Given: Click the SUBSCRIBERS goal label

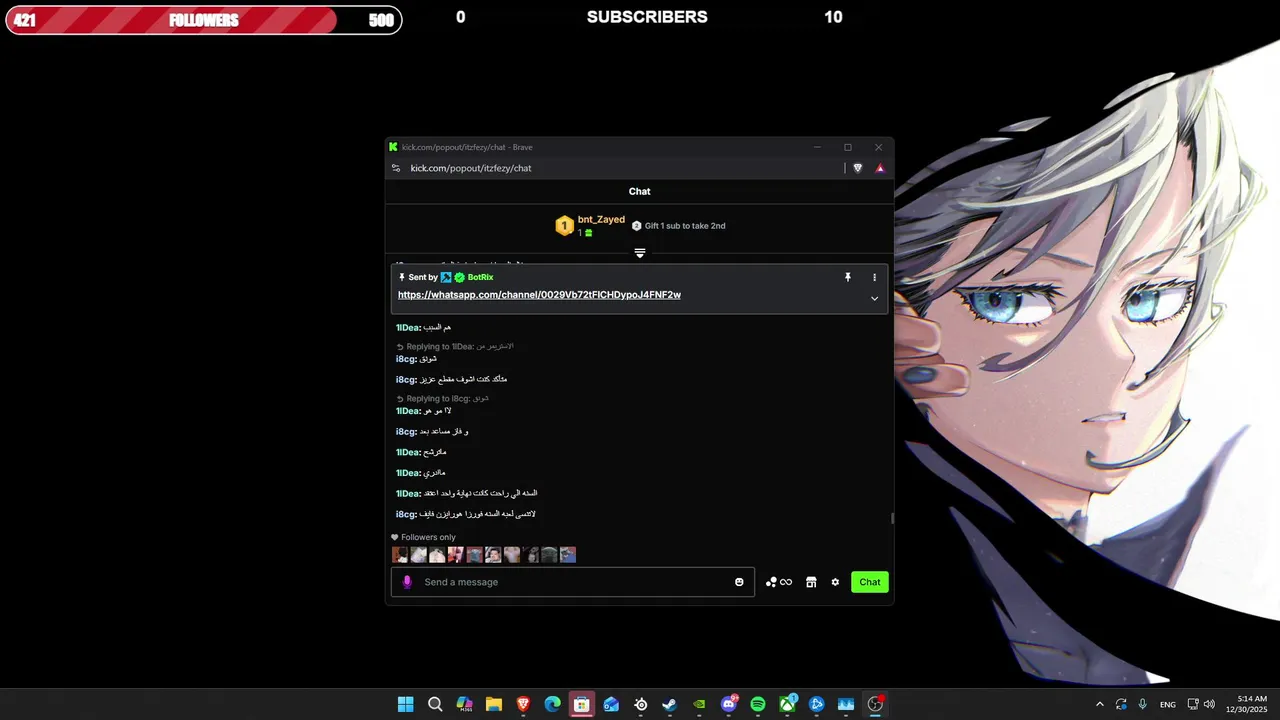Looking at the screenshot, I should (x=647, y=17).
